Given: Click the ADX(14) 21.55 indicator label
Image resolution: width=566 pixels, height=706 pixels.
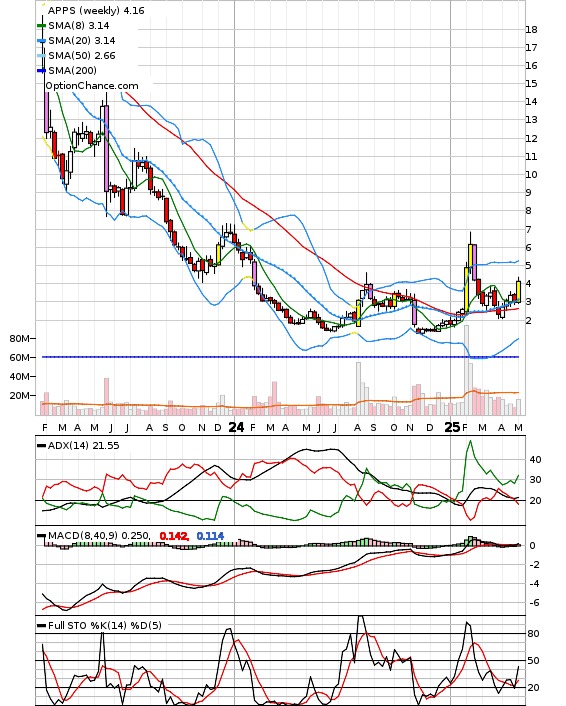Looking at the screenshot, I should [x=84, y=446].
